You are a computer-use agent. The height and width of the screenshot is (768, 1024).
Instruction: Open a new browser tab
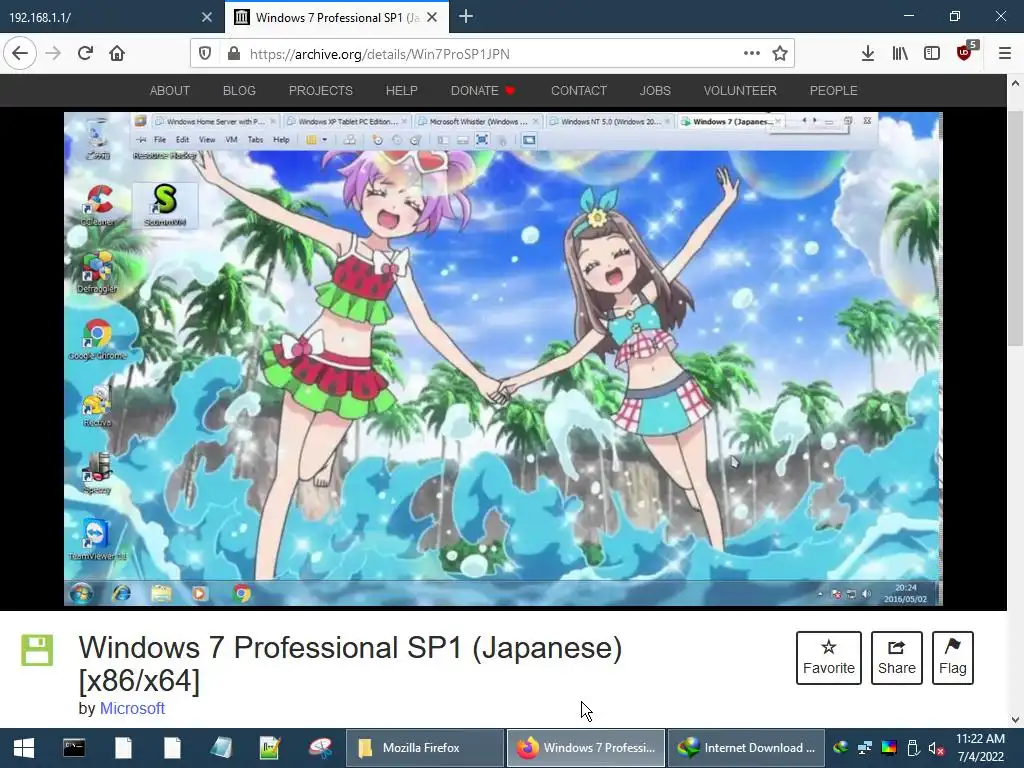coord(466,17)
